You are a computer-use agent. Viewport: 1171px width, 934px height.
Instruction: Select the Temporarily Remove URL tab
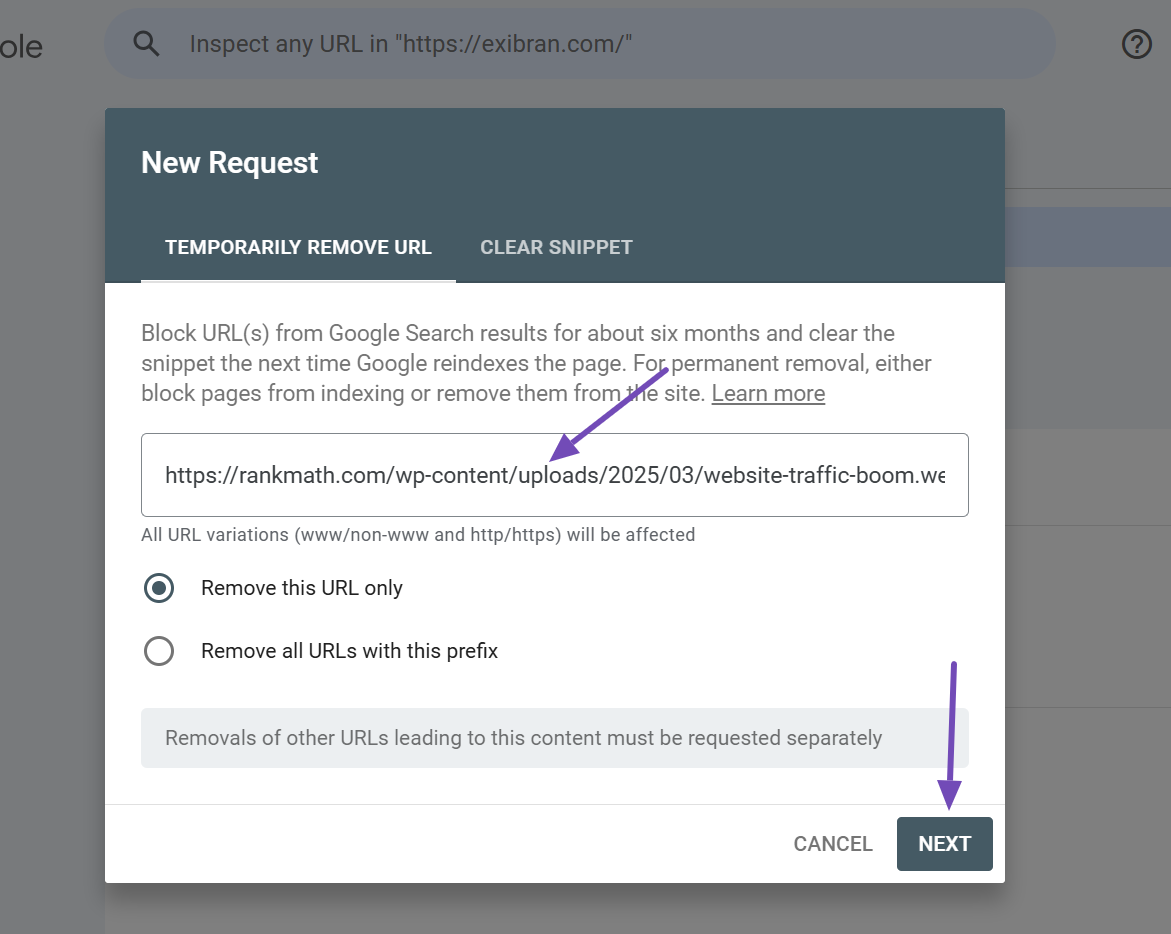click(298, 247)
